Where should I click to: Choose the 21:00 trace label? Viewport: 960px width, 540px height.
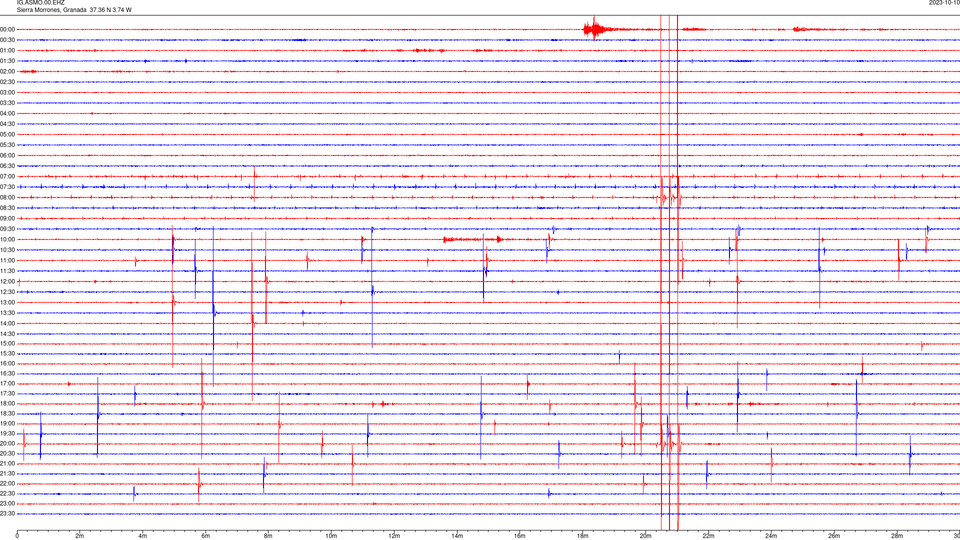click(7, 463)
